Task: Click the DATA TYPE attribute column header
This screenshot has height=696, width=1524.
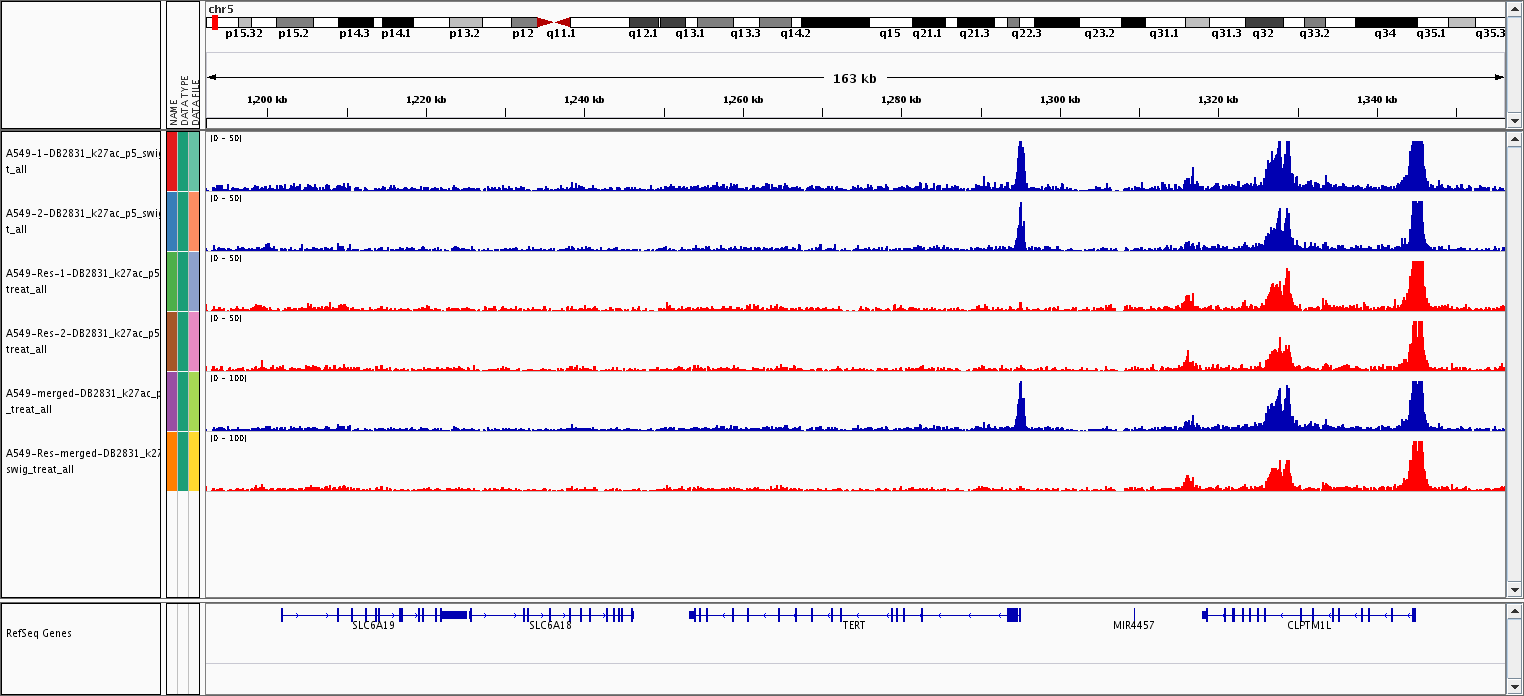Action: click(x=184, y=105)
